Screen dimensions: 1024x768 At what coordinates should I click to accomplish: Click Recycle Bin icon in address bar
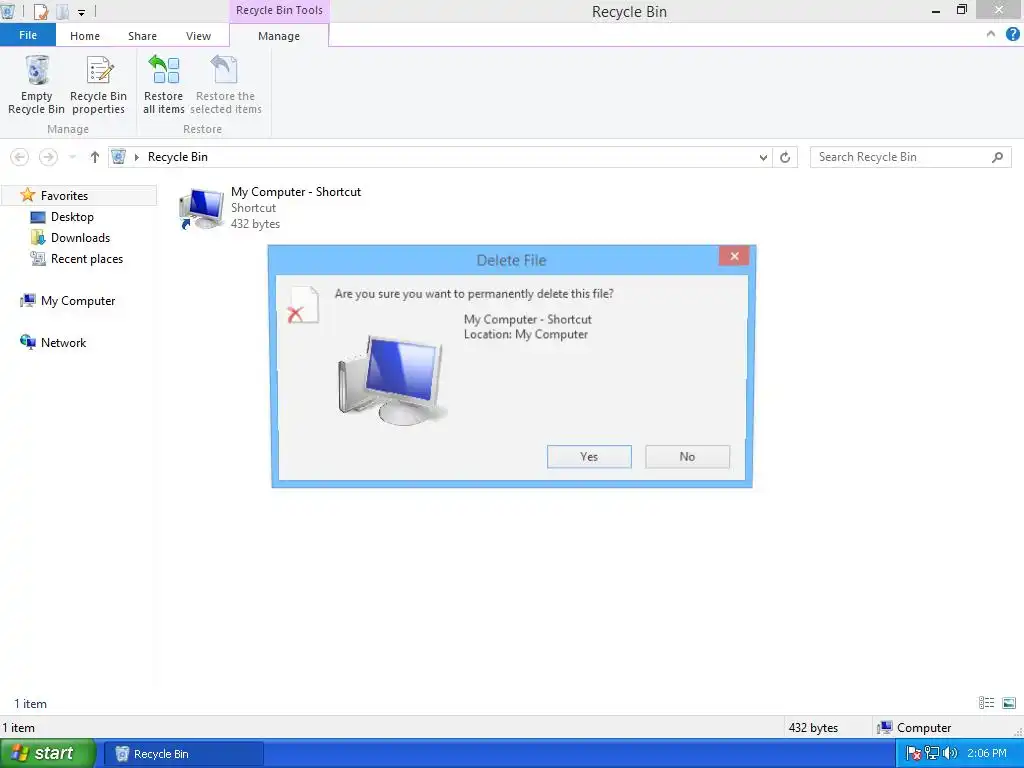tap(118, 157)
